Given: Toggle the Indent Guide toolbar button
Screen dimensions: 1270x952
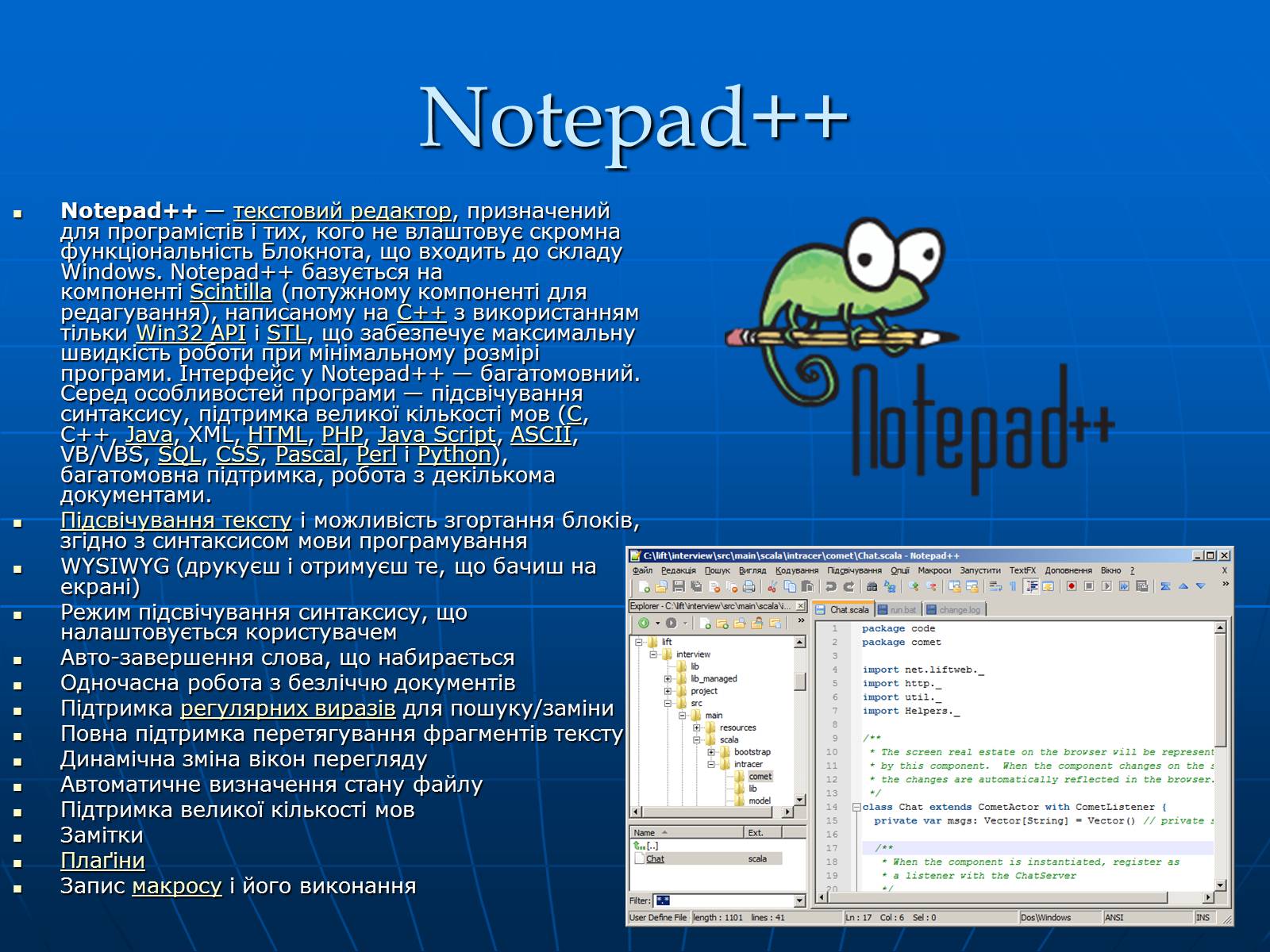Looking at the screenshot, I should pyautogui.click(x=1031, y=586).
